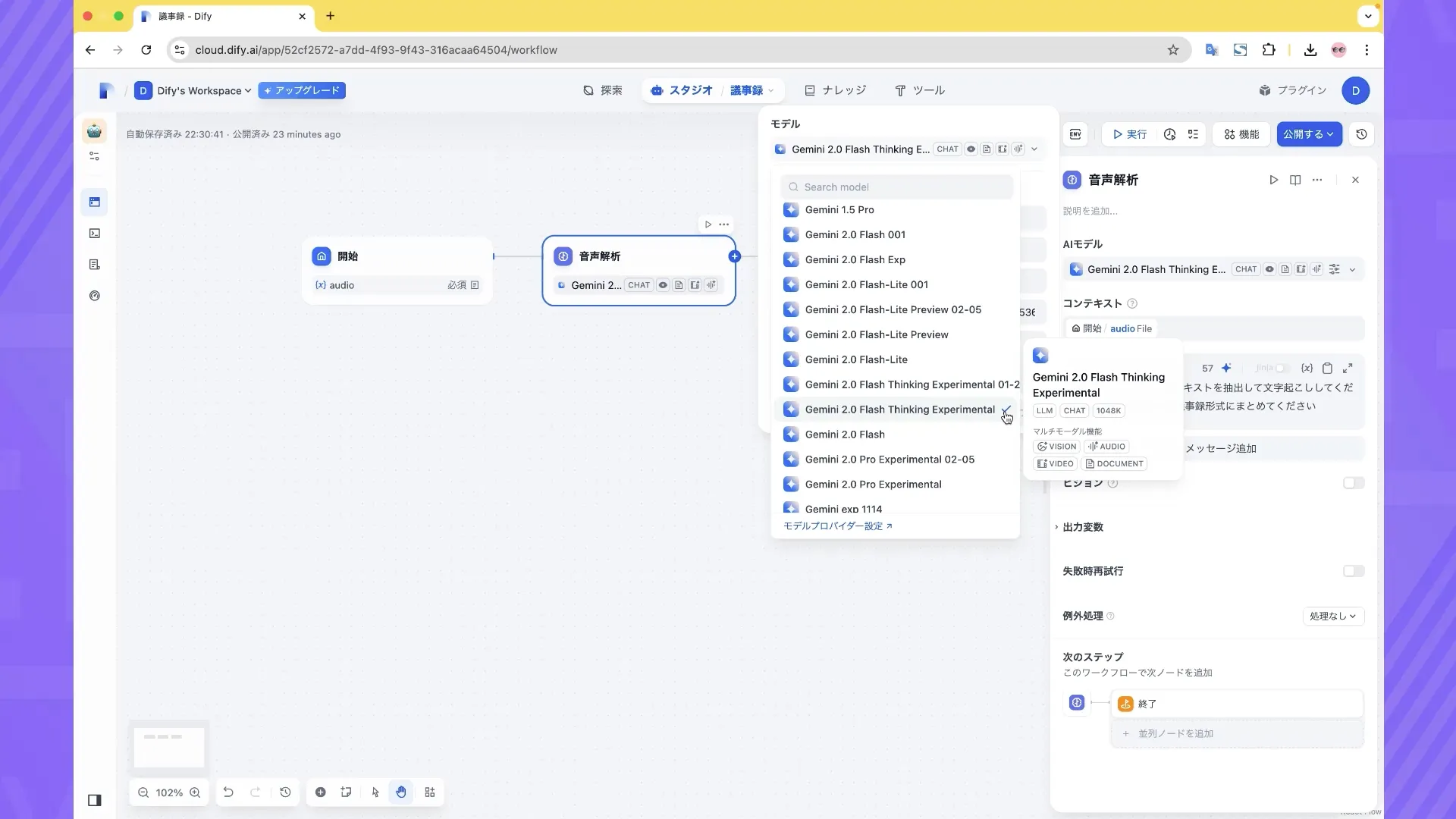1456x819 pixels.
Task: Select Gemini 2.0 Pro Experimental 02-05 model
Action: tap(896, 460)
